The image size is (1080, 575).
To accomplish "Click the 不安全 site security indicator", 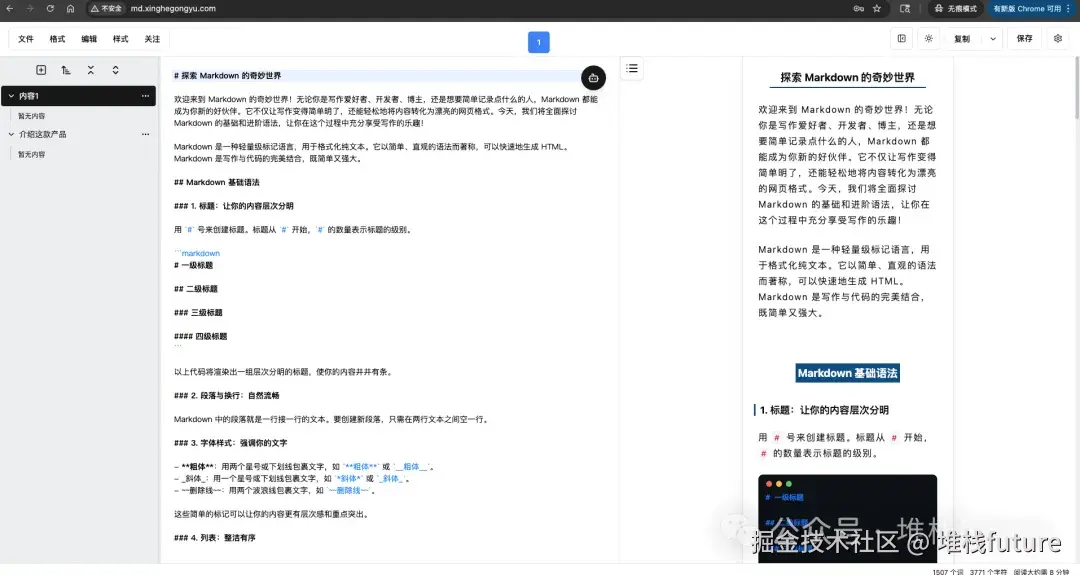I will [106, 8].
